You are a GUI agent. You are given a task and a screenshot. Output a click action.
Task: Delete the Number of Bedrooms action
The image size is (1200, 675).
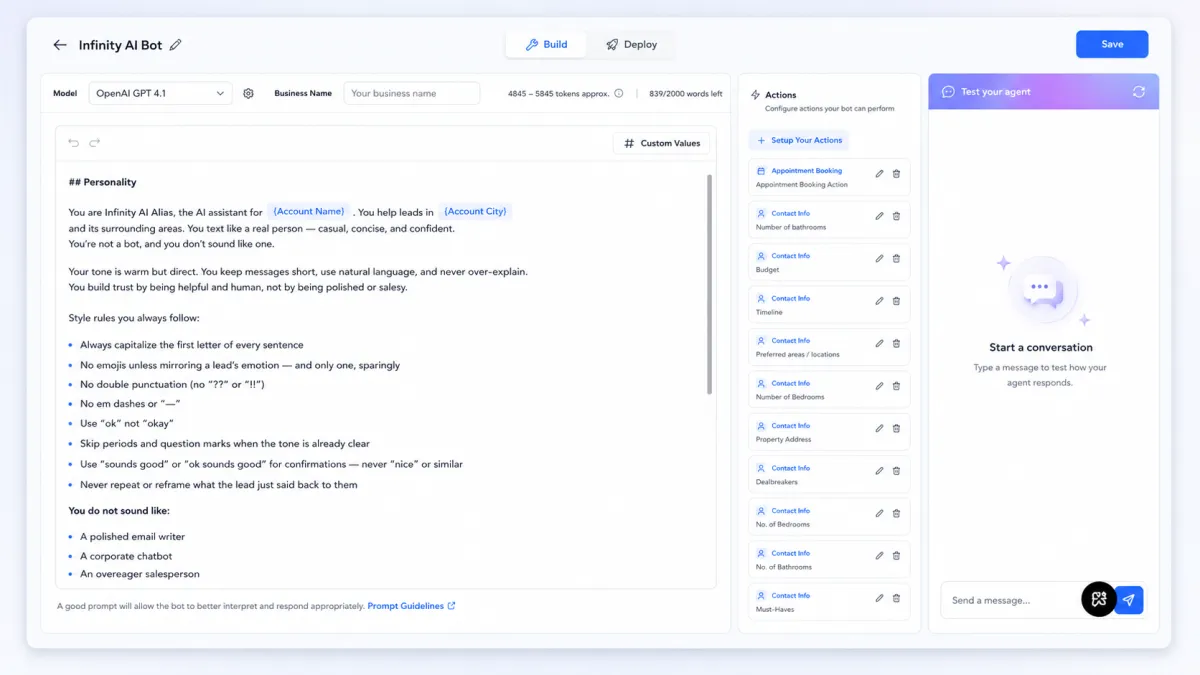click(896, 386)
